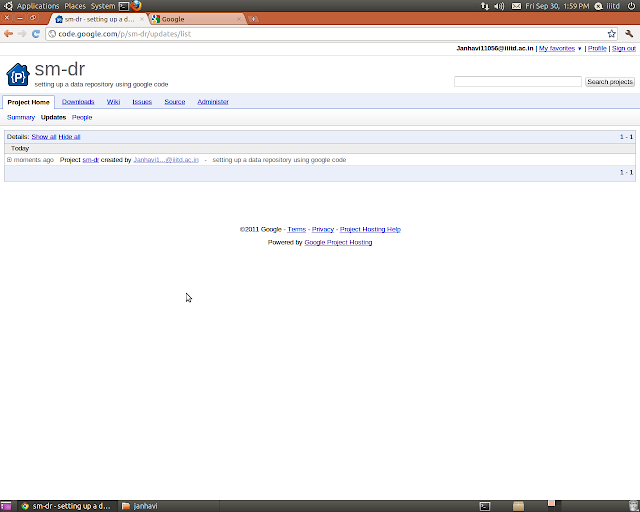Click the browser forward arrow
The width and height of the screenshot is (640, 512).
22,34
